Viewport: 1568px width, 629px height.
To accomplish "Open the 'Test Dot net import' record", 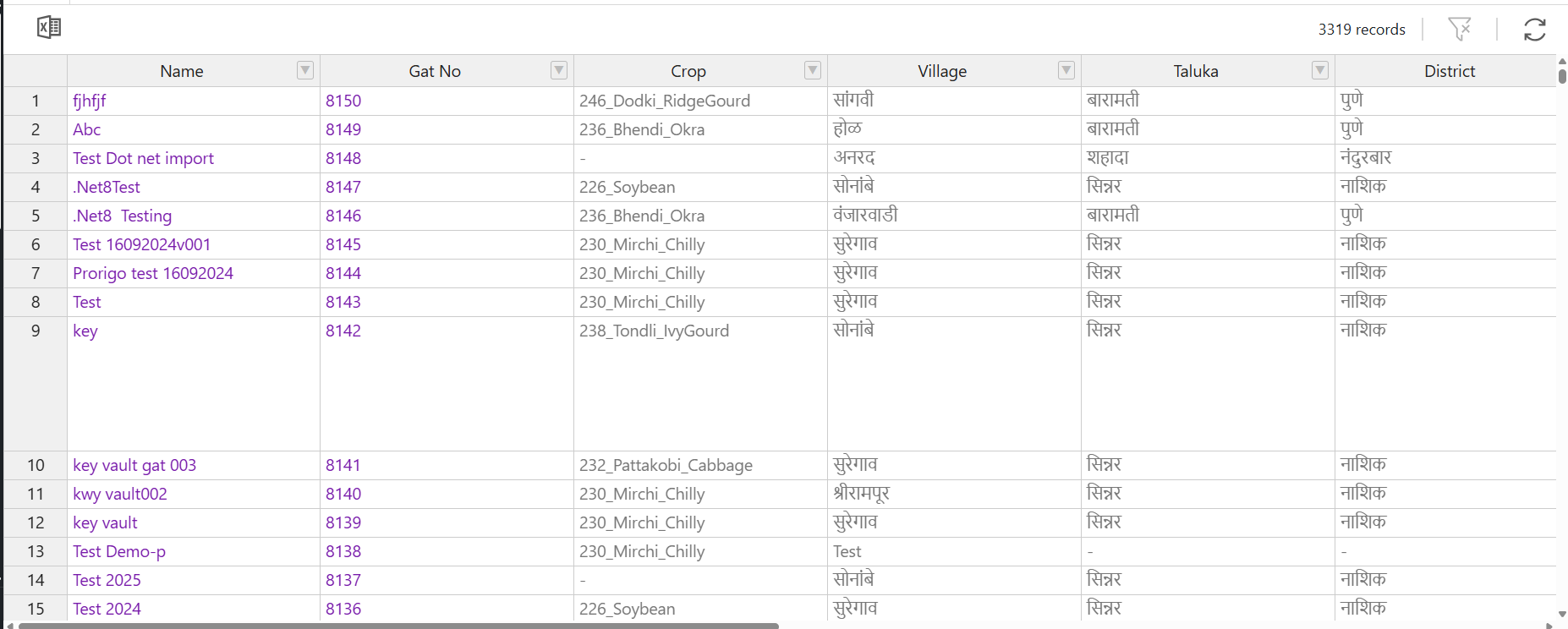I will pos(143,158).
